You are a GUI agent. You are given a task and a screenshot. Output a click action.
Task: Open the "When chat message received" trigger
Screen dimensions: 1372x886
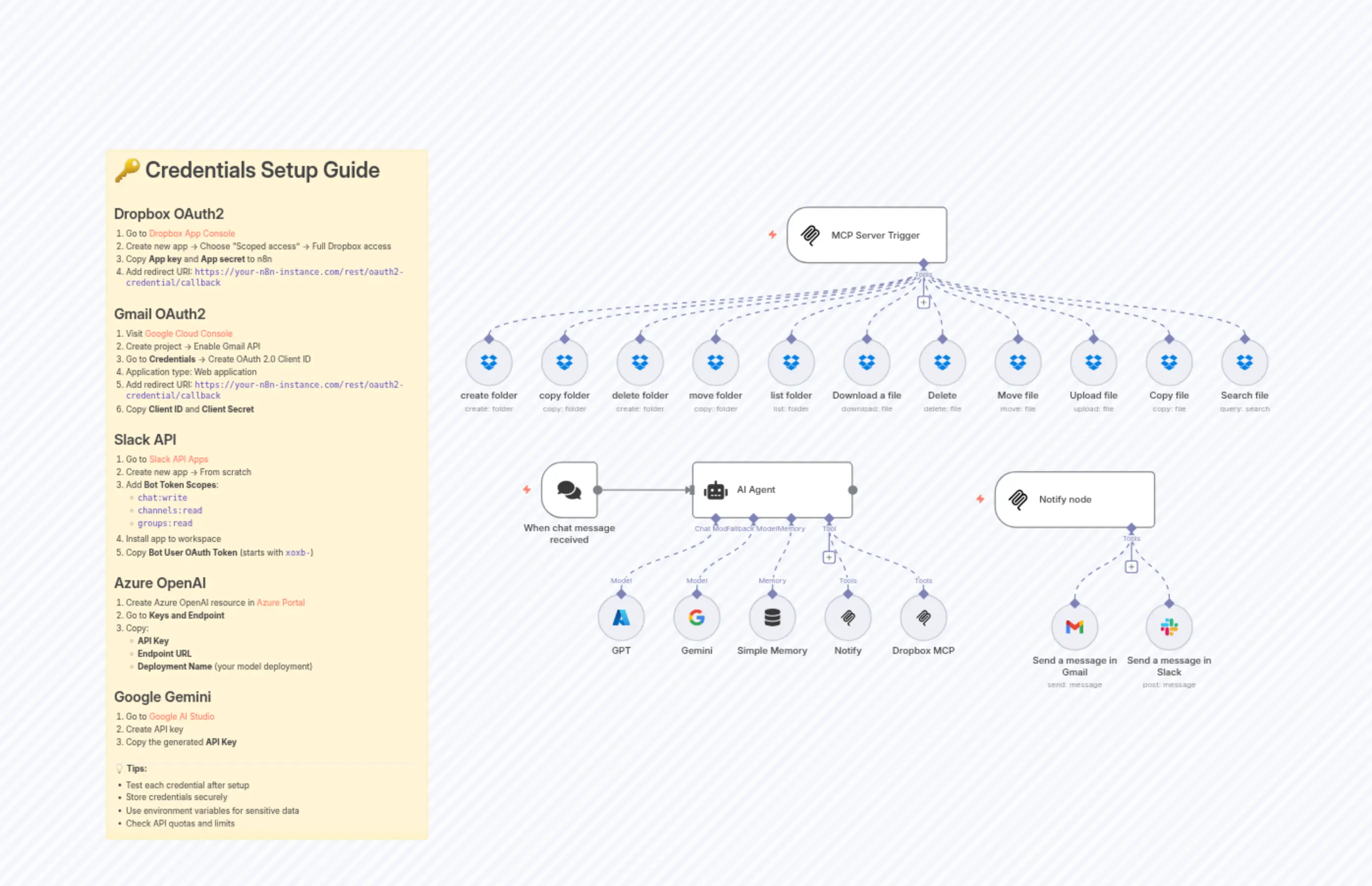click(569, 490)
